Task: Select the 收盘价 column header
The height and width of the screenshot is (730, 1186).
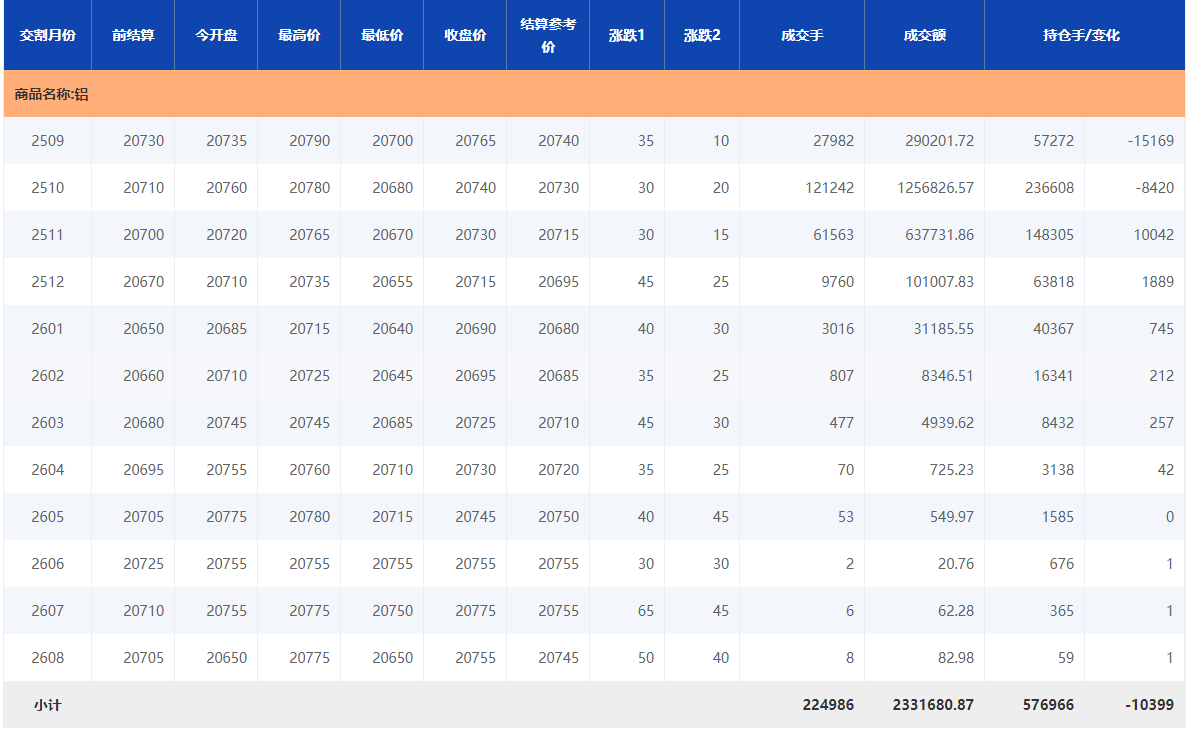Action: 465,35
